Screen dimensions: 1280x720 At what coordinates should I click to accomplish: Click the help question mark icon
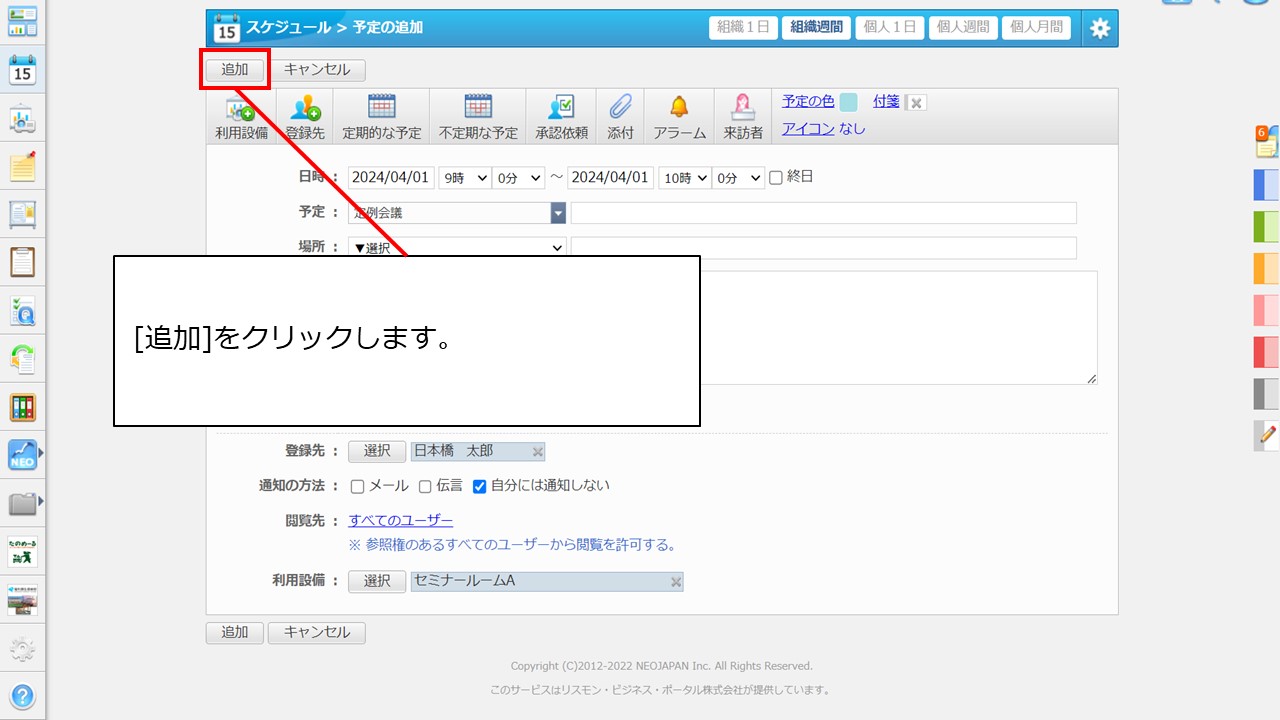tap(22, 696)
